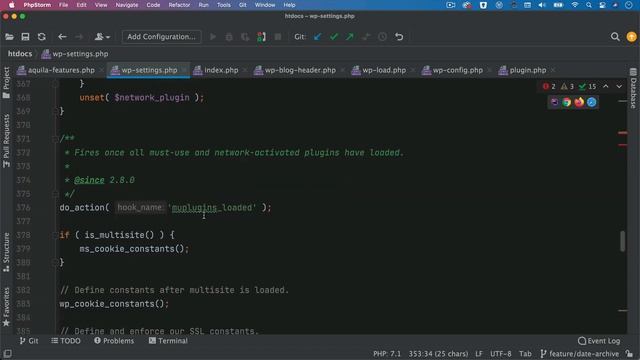Open the Git tool window at bottom

(x=29, y=341)
